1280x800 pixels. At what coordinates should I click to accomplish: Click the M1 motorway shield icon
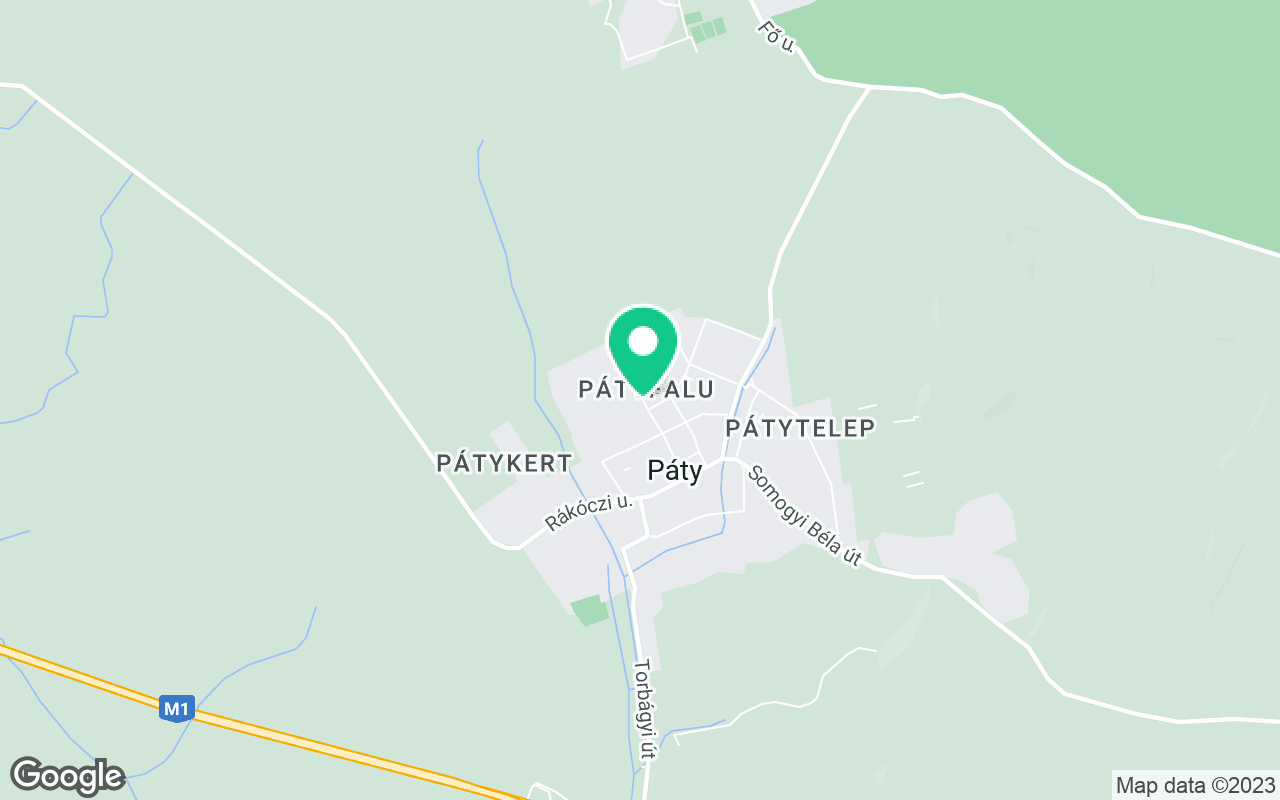click(x=176, y=709)
